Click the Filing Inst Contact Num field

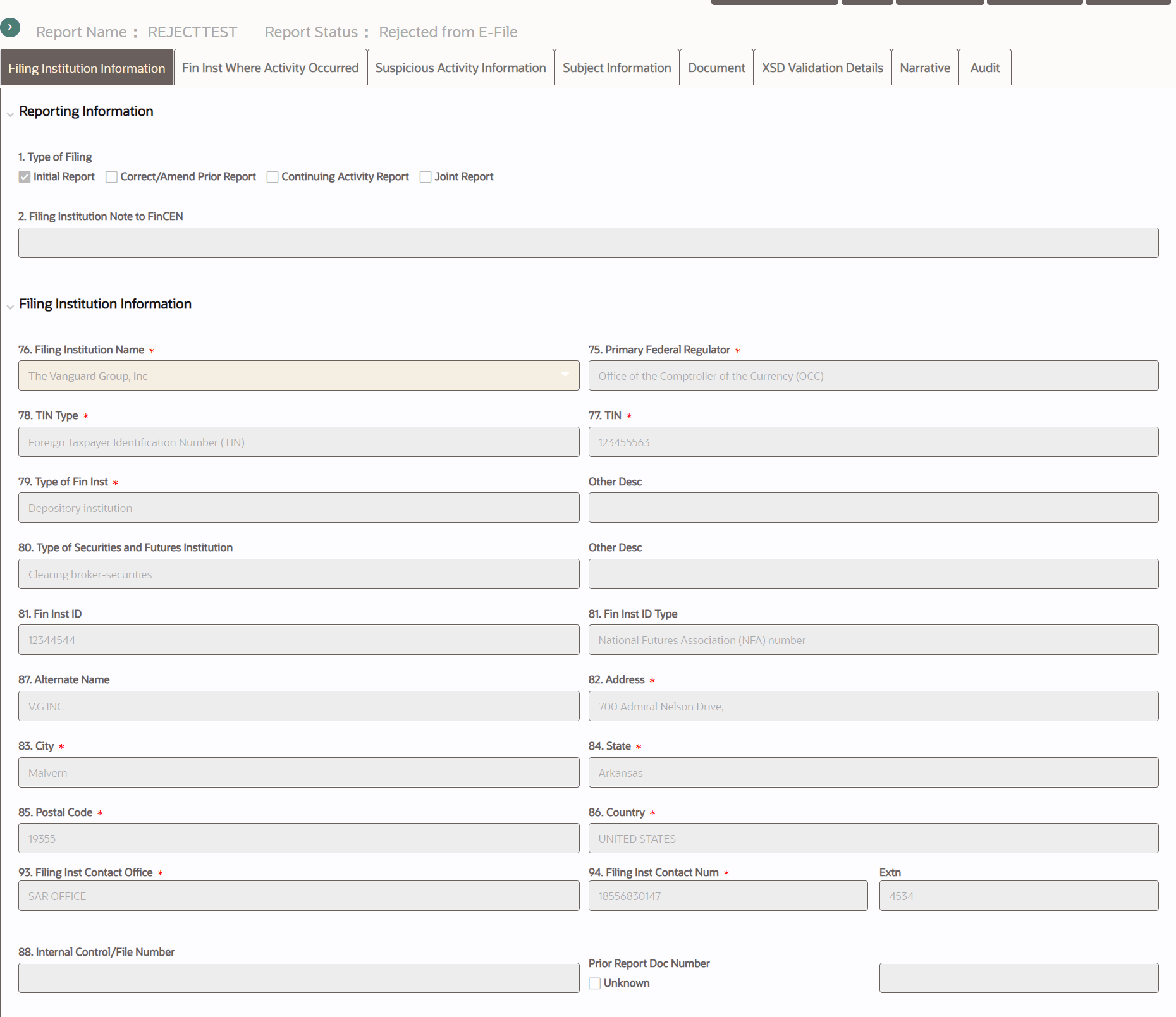click(728, 896)
